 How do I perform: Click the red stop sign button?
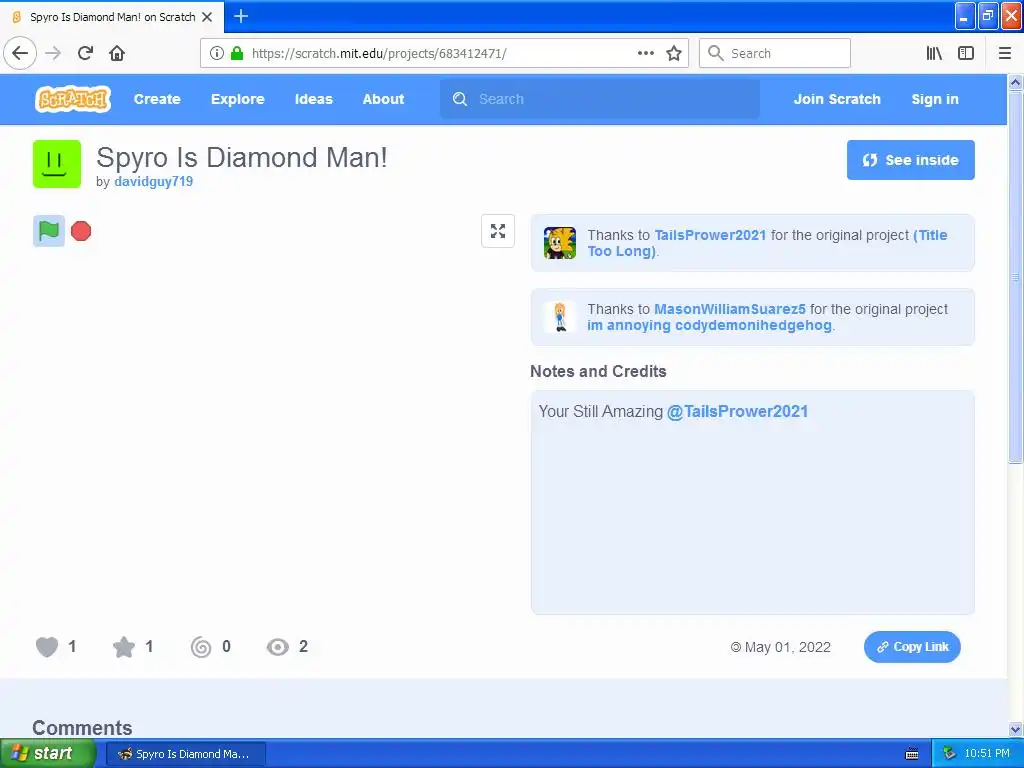tap(81, 231)
